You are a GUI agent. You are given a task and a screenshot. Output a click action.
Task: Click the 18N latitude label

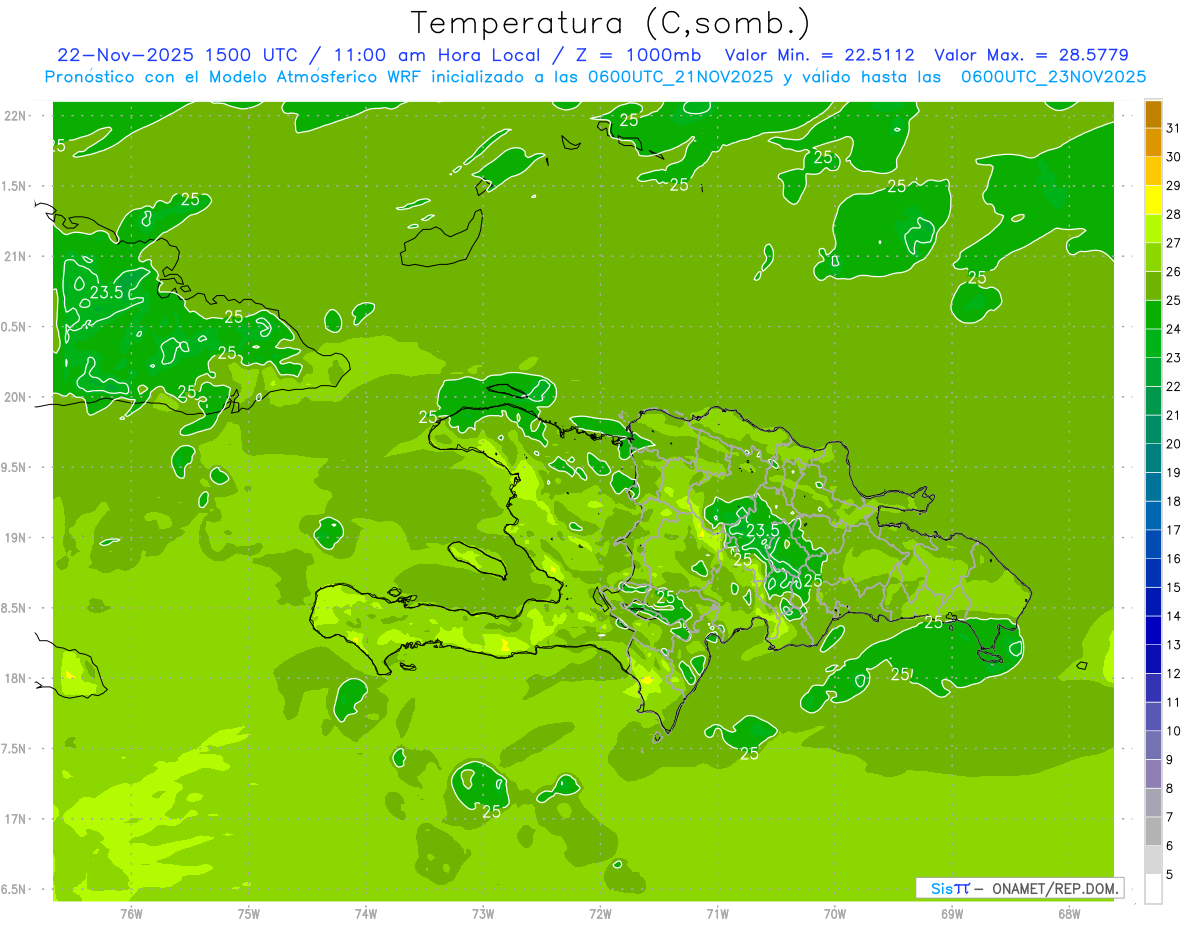pos(16,679)
